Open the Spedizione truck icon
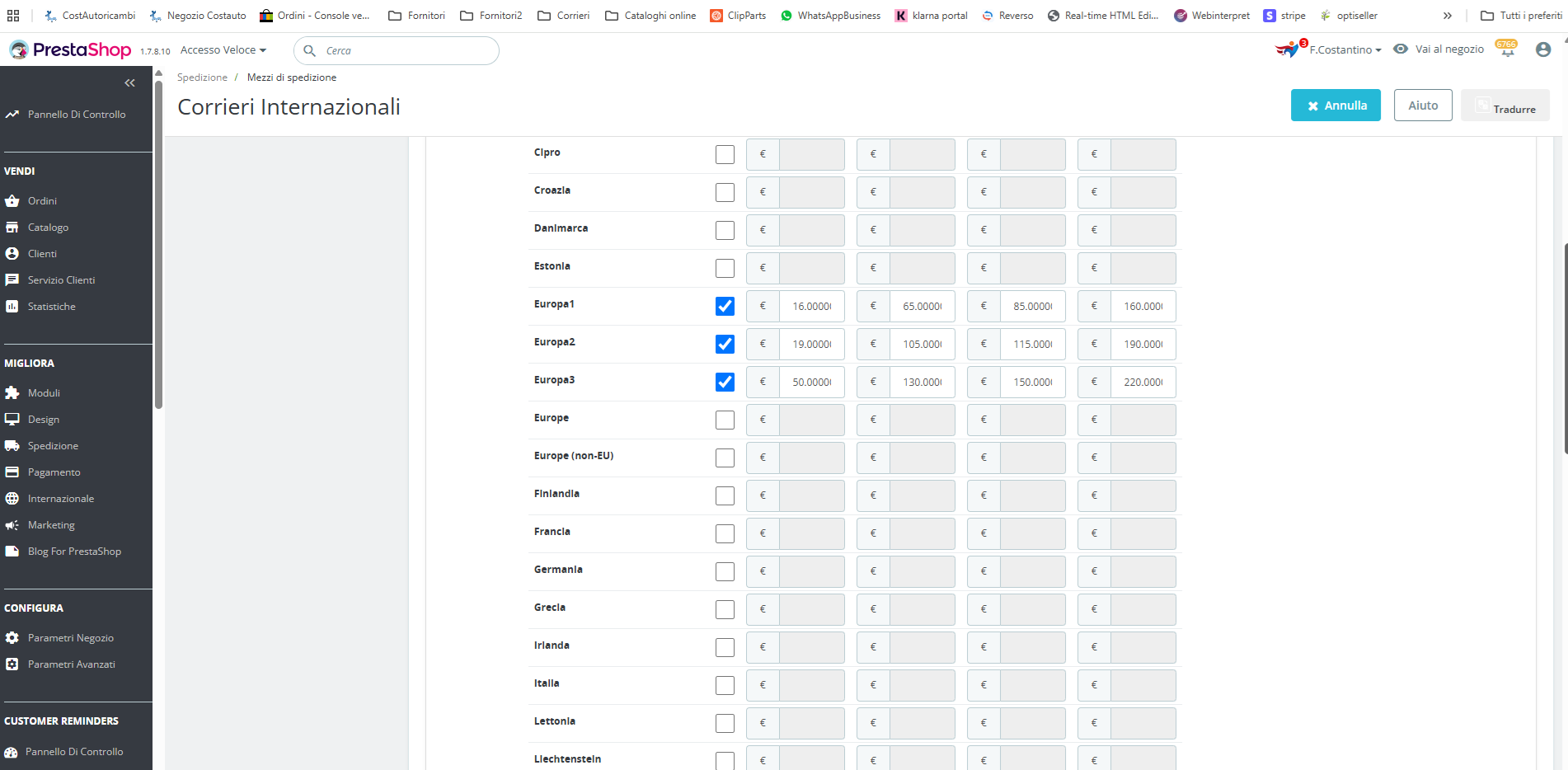The width and height of the screenshot is (1568, 770). (x=12, y=446)
